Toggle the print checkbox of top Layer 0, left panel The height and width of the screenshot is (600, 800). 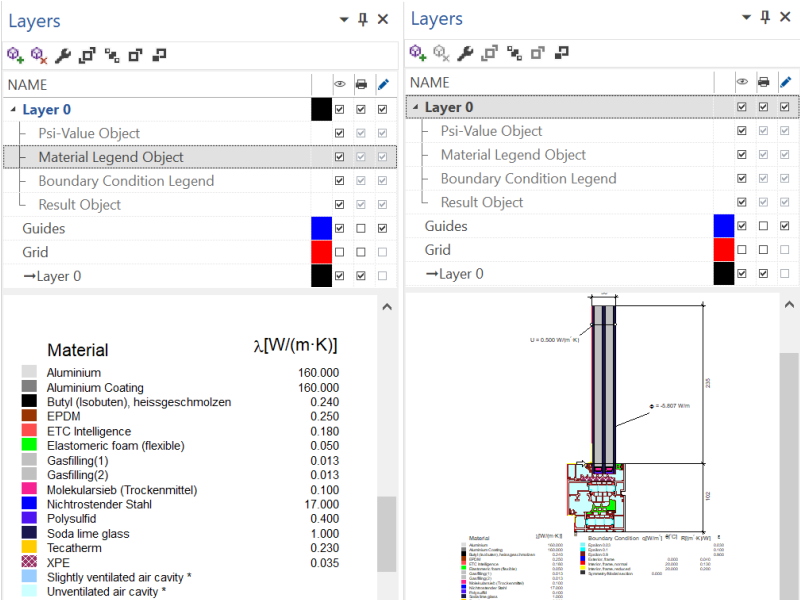click(x=361, y=109)
